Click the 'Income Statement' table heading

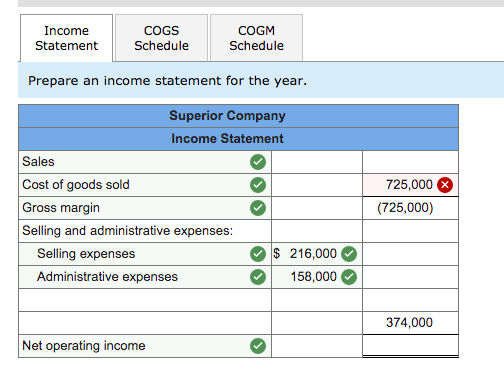click(x=227, y=139)
